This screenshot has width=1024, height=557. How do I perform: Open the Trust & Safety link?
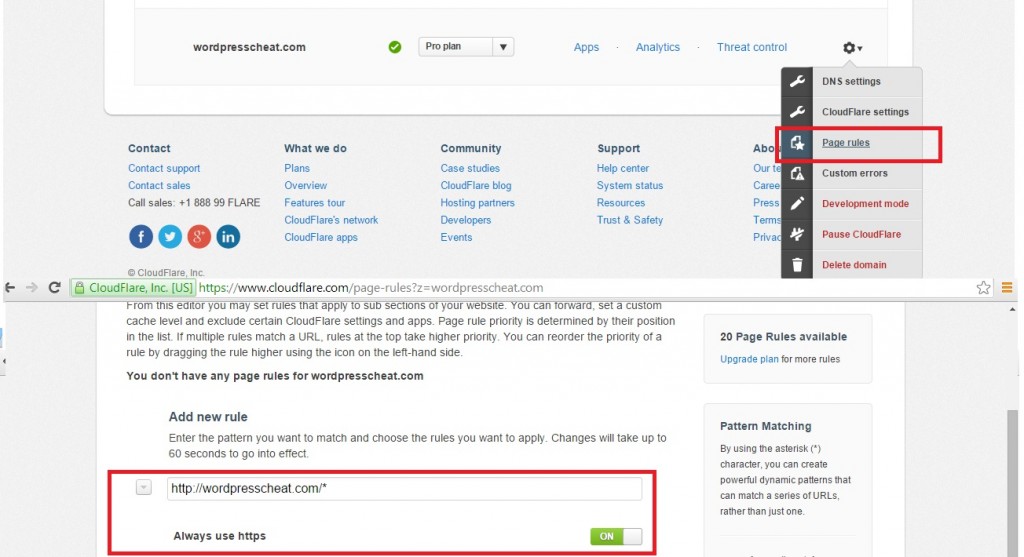coord(630,220)
